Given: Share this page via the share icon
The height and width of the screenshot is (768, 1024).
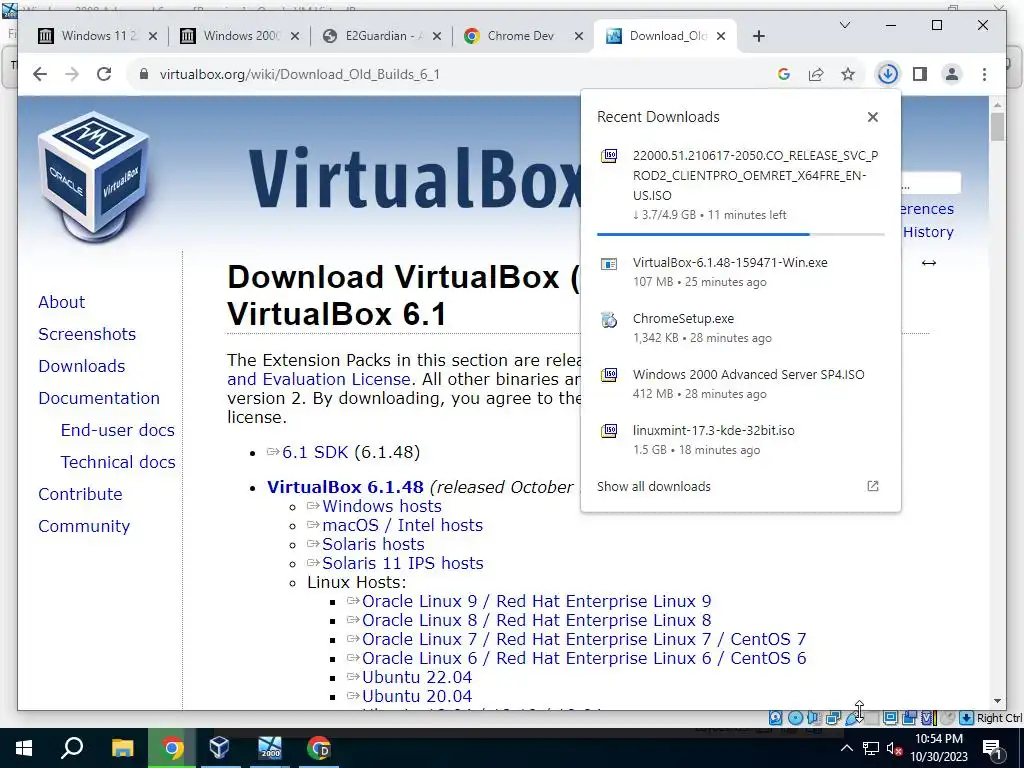Looking at the screenshot, I should click(816, 74).
